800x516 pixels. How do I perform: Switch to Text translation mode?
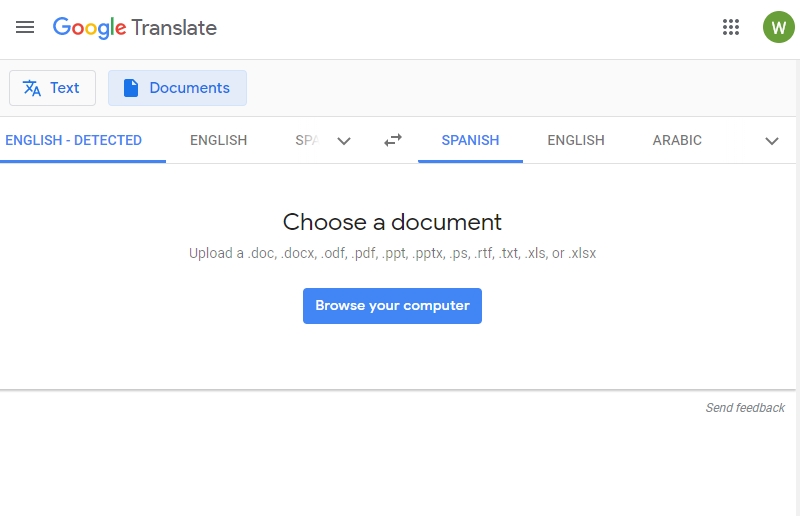pos(52,88)
